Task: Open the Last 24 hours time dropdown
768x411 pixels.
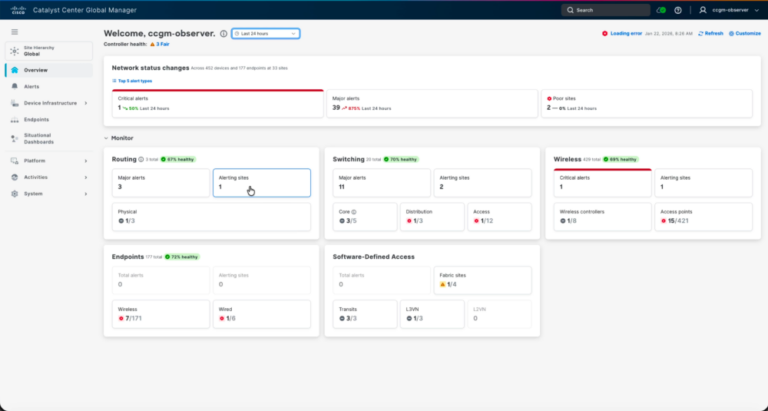Action: tap(265, 33)
